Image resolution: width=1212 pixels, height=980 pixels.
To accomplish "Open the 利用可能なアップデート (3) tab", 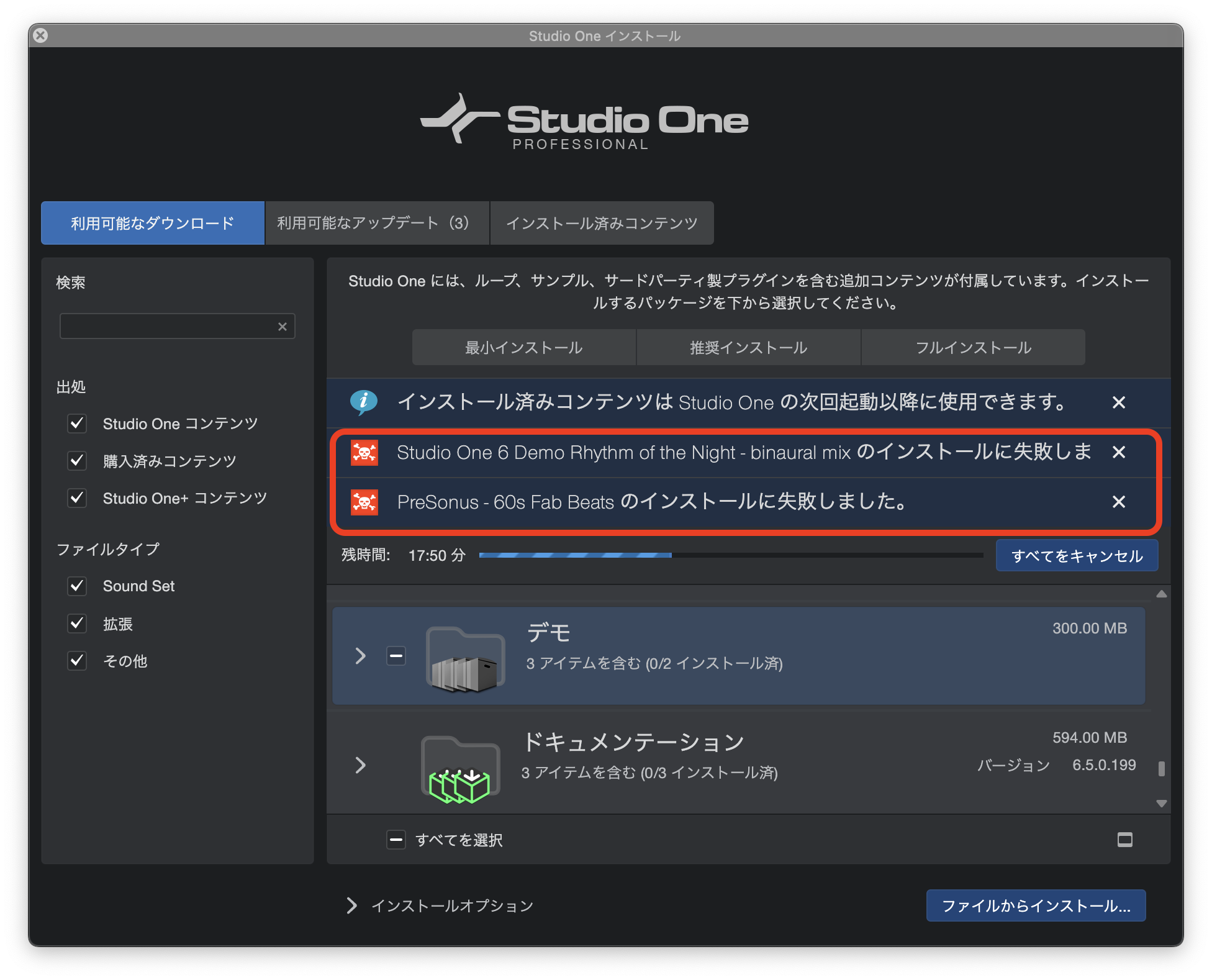I will [x=377, y=223].
